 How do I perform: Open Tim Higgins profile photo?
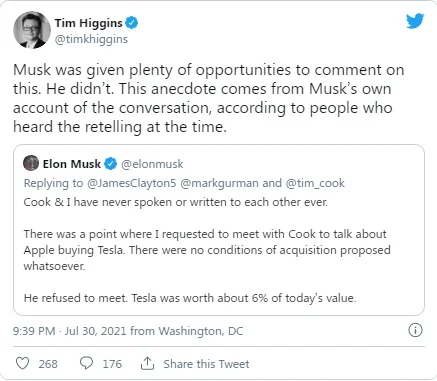(32, 30)
